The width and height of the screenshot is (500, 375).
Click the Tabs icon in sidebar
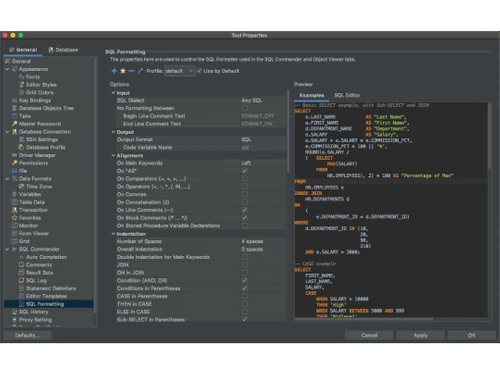point(14,116)
